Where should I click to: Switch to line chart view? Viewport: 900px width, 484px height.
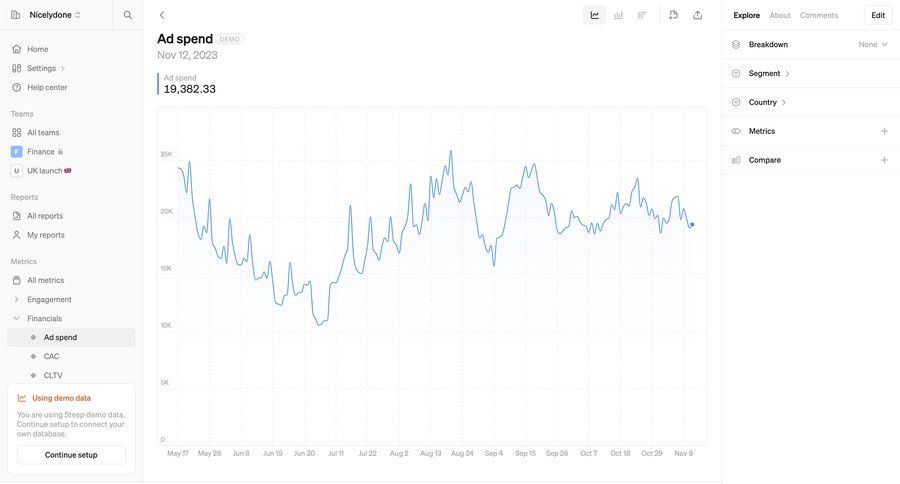pyautogui.click(x=595, y=15)
